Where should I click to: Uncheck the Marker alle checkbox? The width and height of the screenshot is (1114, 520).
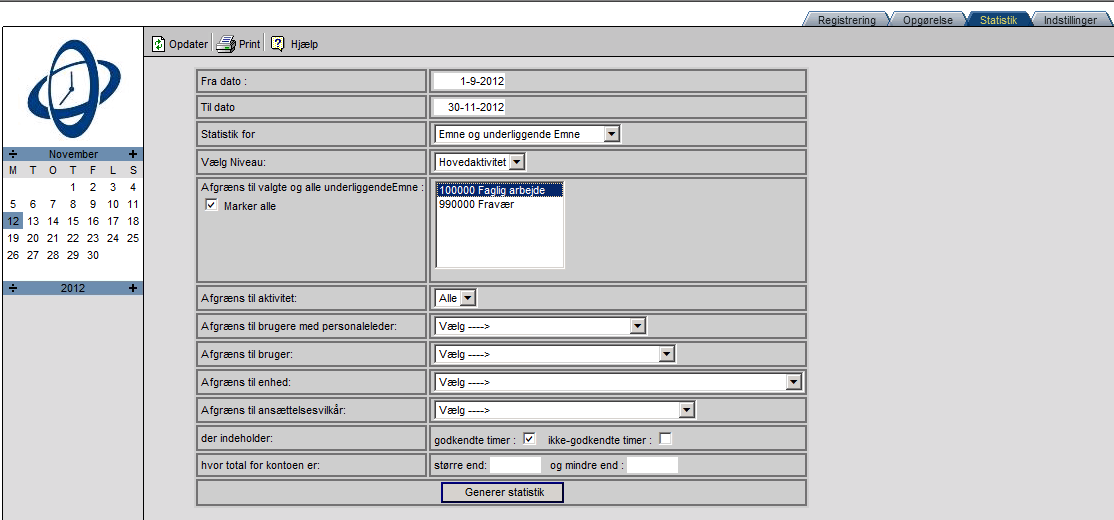pyautogui.click(x=211, y=205)
